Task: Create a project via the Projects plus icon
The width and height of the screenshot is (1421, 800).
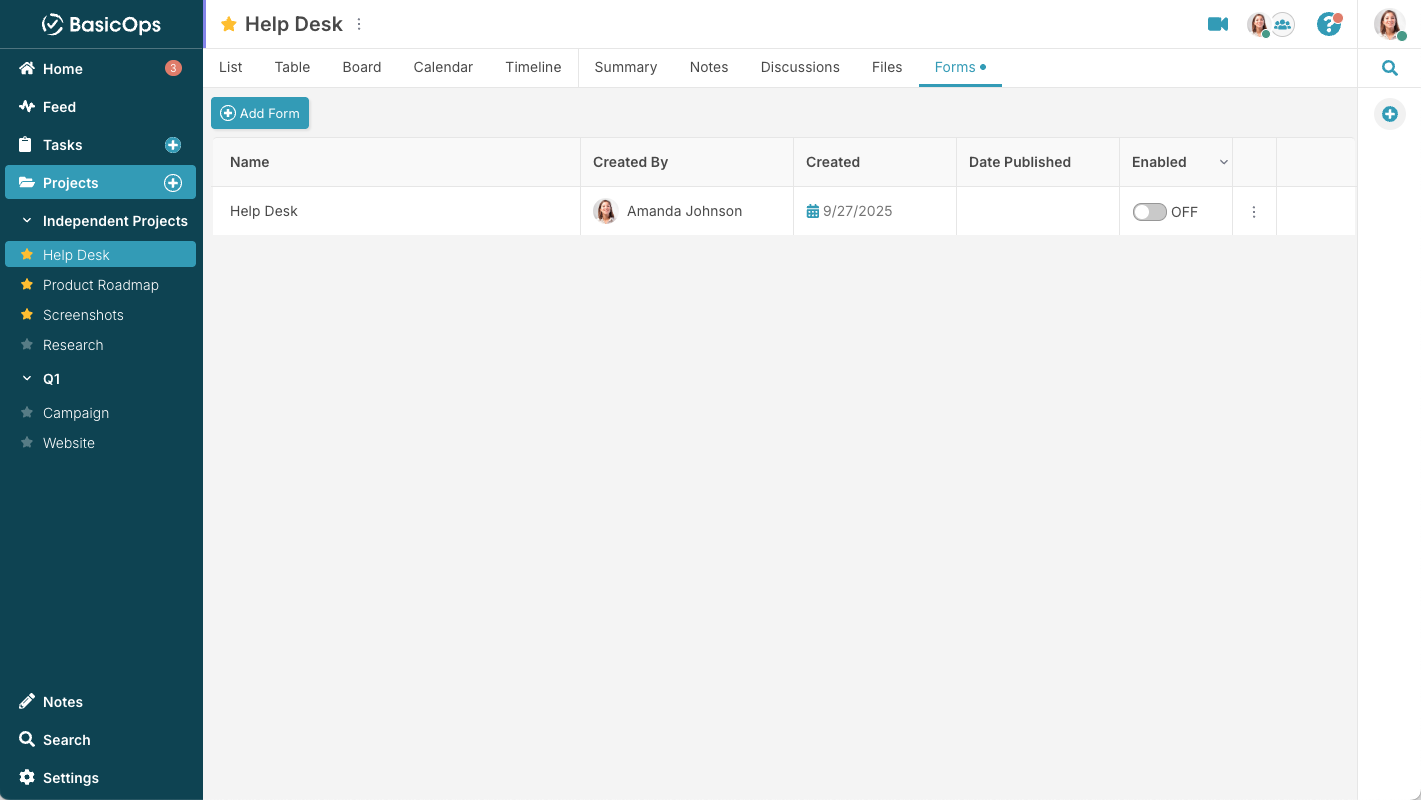Action: [172, 182]
